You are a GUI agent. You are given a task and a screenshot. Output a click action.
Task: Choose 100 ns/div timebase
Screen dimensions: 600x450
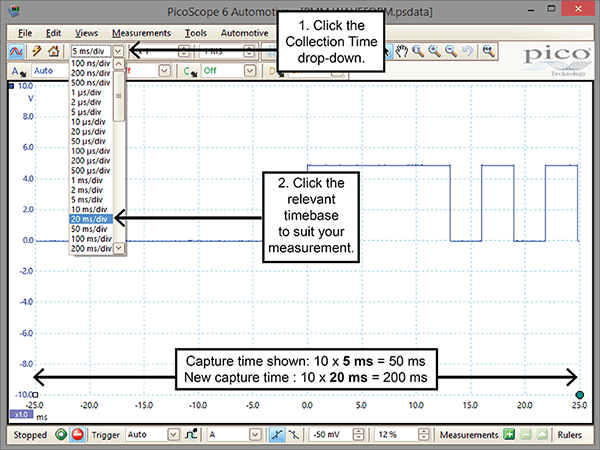[x=91, y=64]
